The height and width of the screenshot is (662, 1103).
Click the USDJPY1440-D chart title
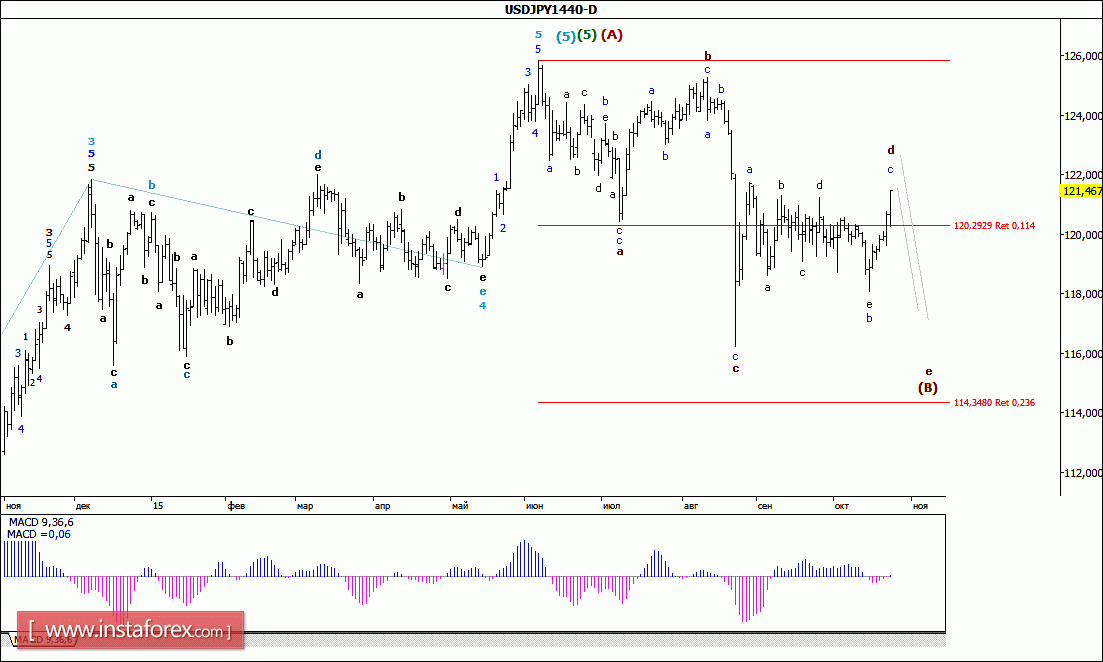point(551,9)
